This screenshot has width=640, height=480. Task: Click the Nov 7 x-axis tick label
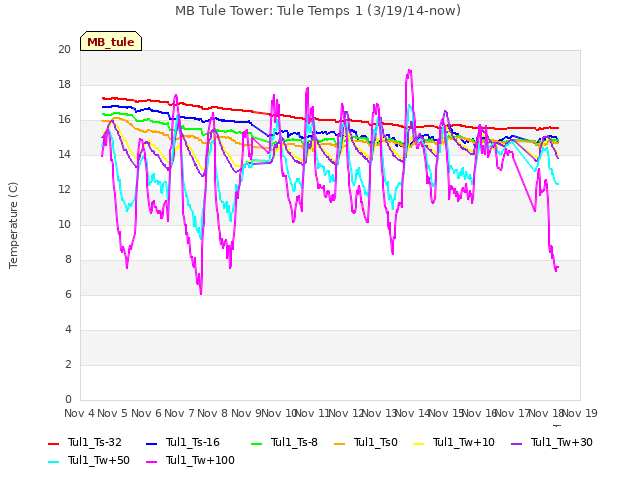(180, 413)
